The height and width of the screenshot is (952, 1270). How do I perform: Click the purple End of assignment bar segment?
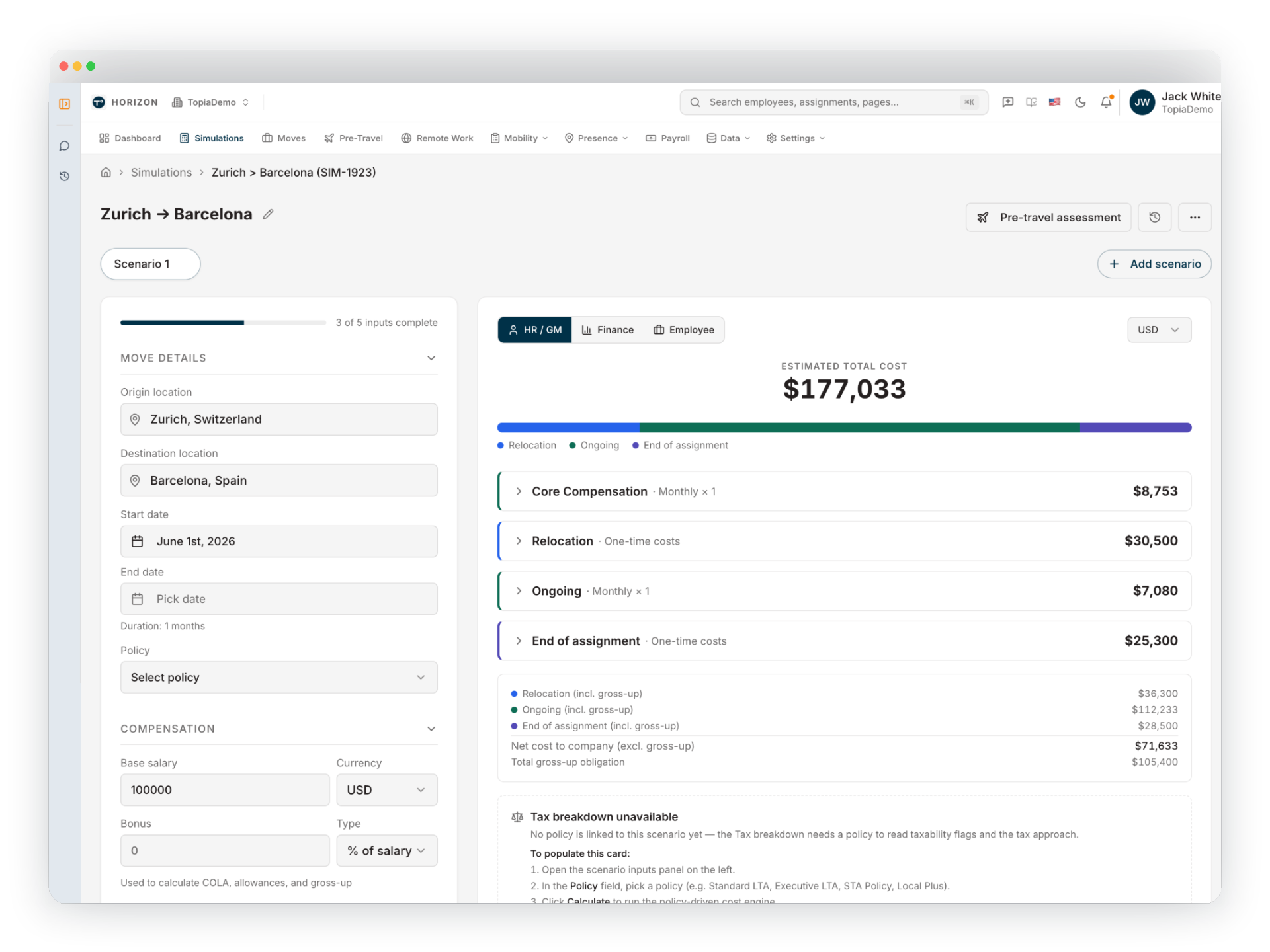tap(1136, 428)
